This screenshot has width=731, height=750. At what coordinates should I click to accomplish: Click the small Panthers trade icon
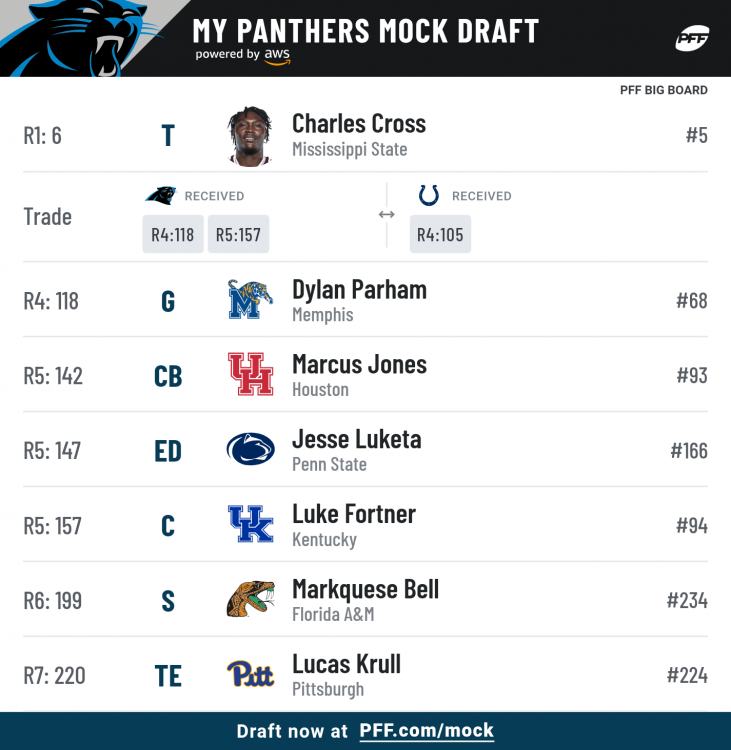coord(160,196)
